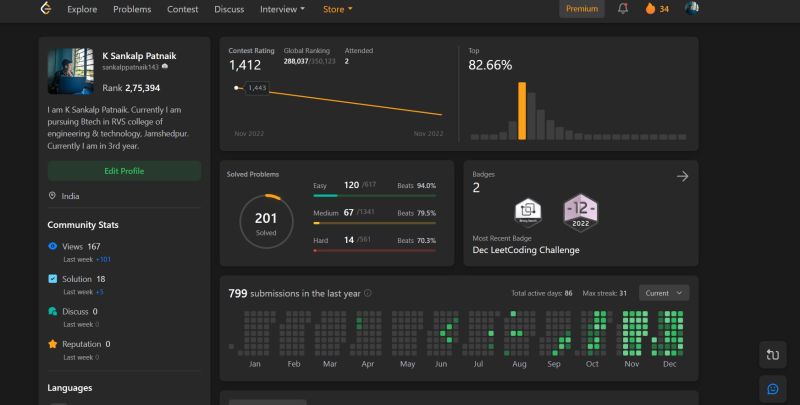
Task: Click the Hard 14 solved count
Action: pos(349,240)
